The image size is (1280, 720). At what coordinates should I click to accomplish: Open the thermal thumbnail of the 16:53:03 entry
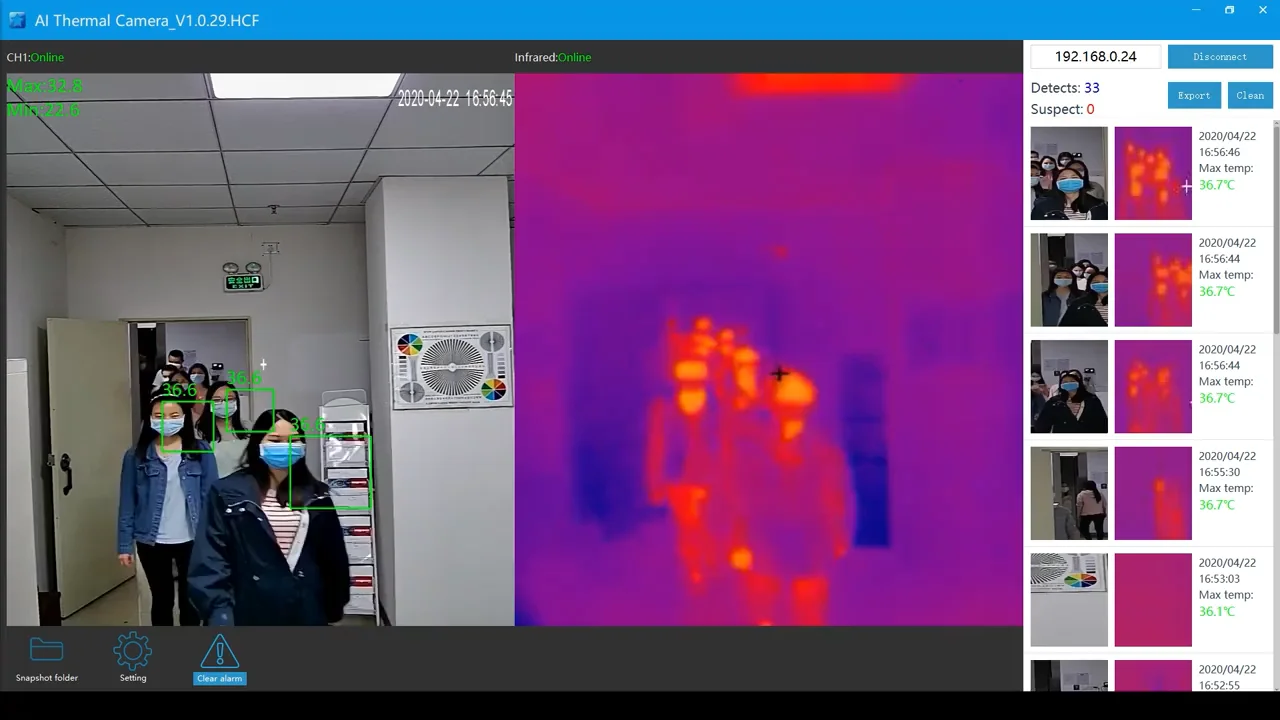[x=1153, y=600]
